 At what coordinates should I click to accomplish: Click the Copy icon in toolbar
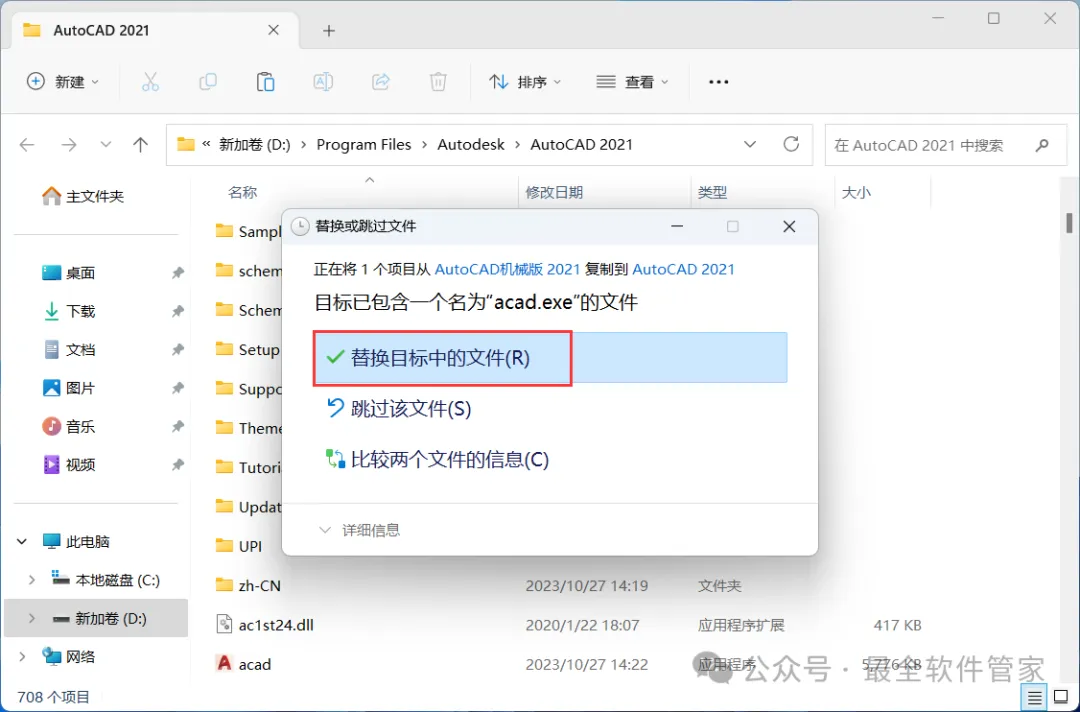(x=207, y=82)
